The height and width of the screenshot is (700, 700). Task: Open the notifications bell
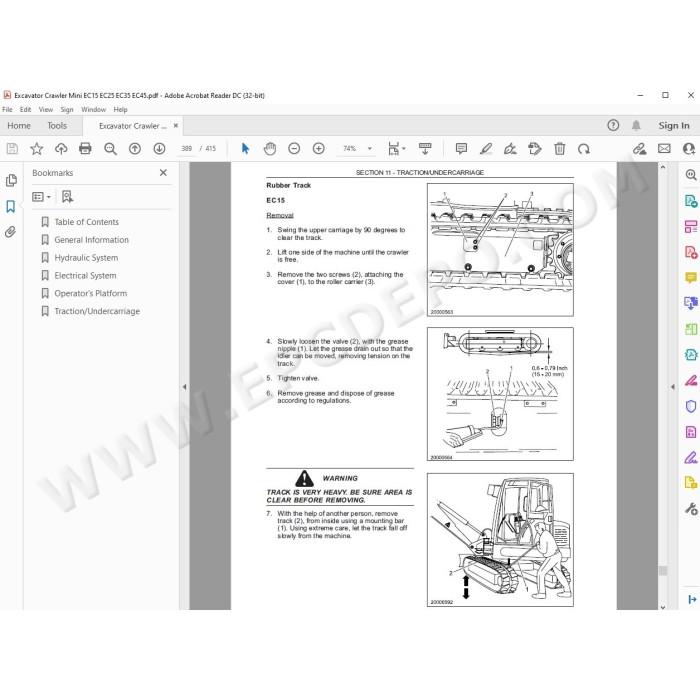click(x=636, y=125)
